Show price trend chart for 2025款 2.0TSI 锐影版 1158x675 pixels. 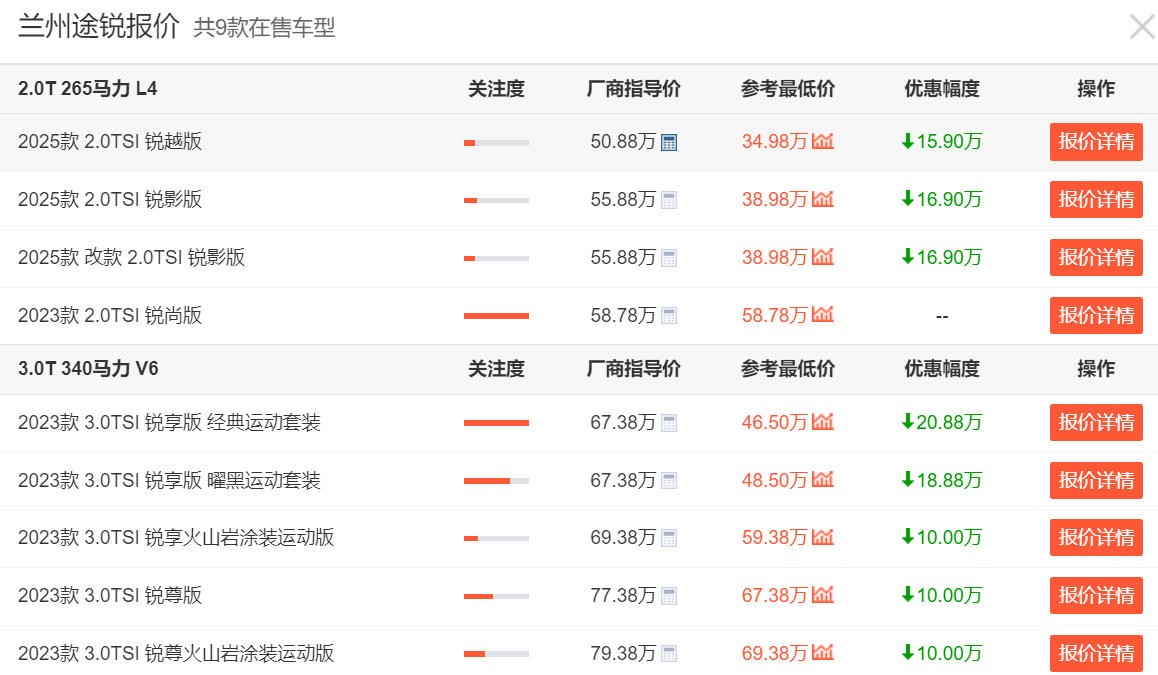[823, 199]
